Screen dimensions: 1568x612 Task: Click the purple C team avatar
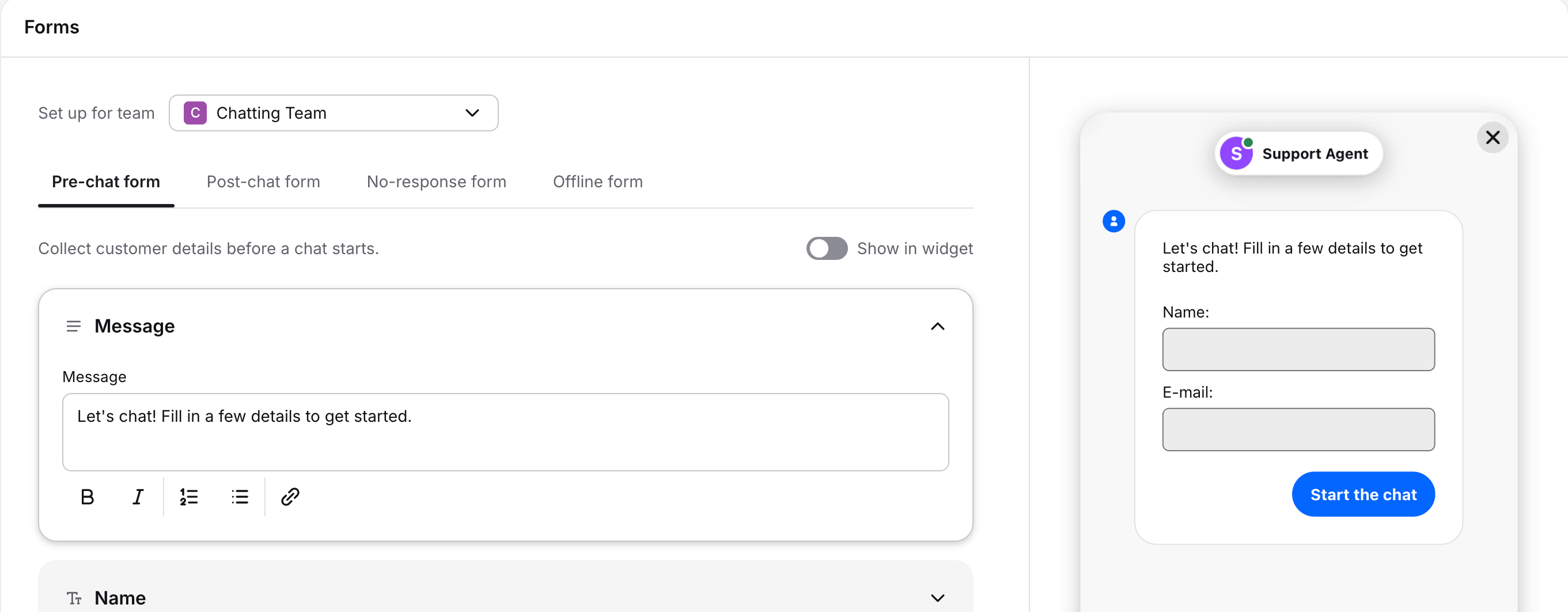pyautogui.click(x=195, y=112)
